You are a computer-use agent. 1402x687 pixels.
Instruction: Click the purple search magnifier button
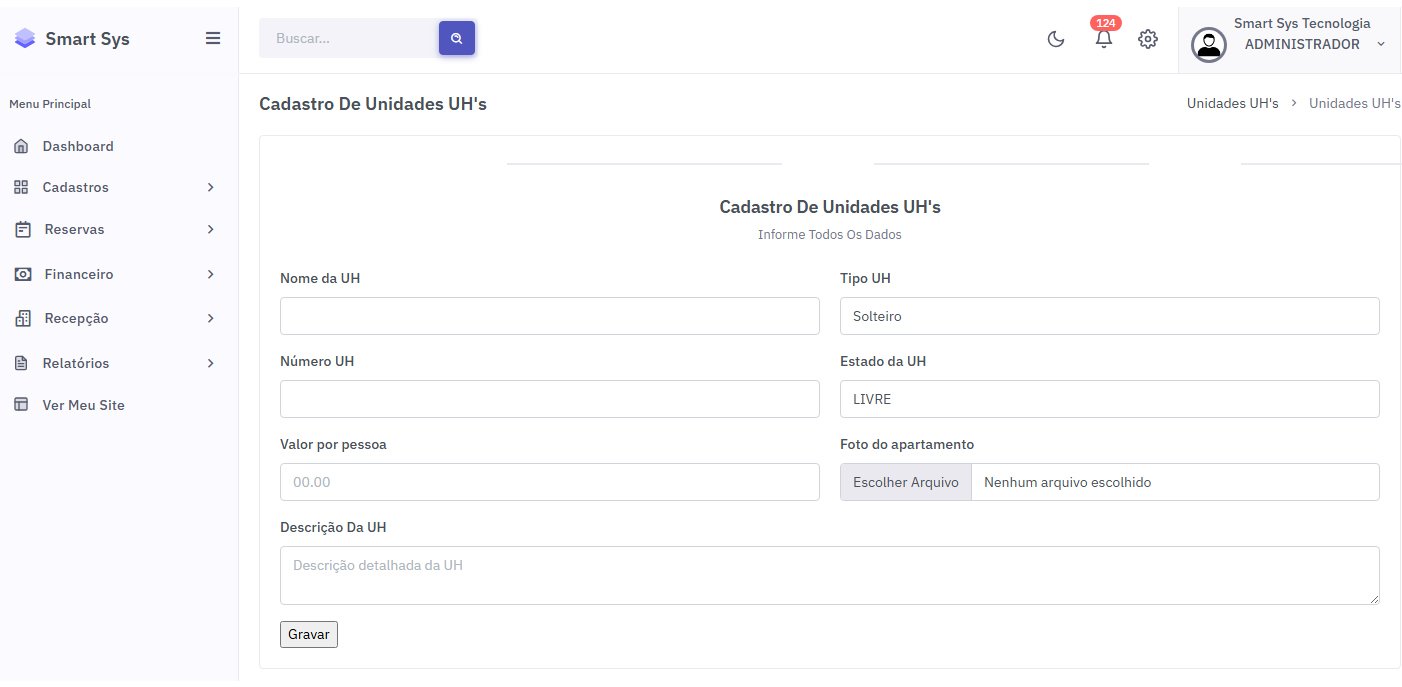tap(456, 38)
